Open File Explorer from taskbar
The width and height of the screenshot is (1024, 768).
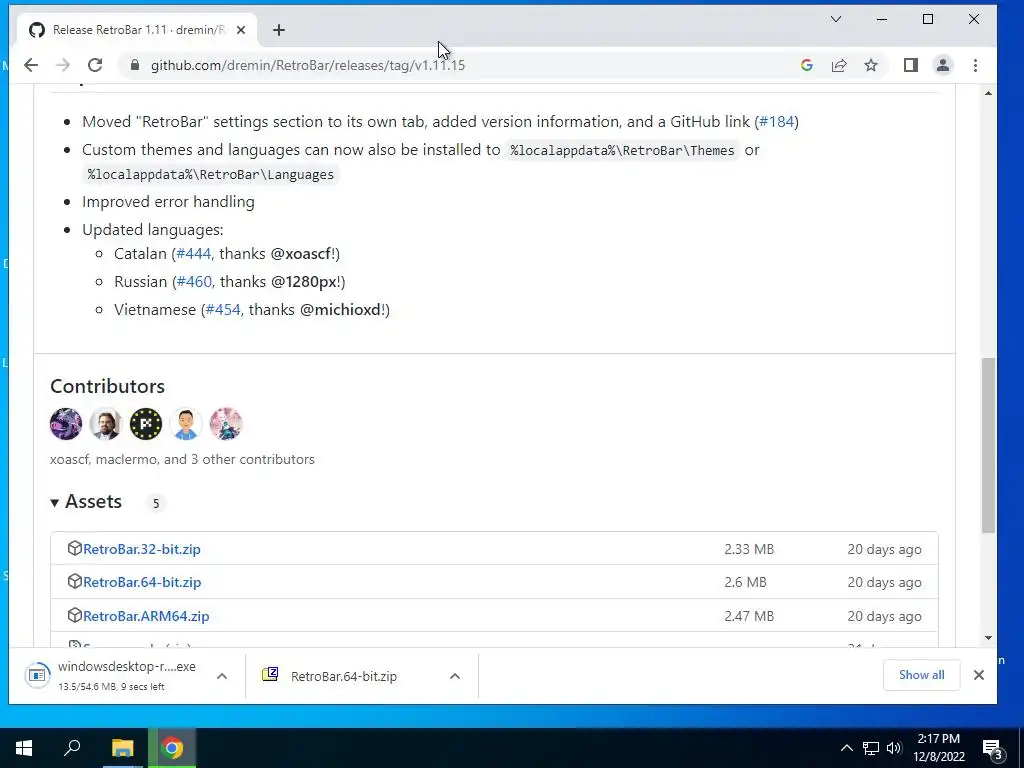122,748
